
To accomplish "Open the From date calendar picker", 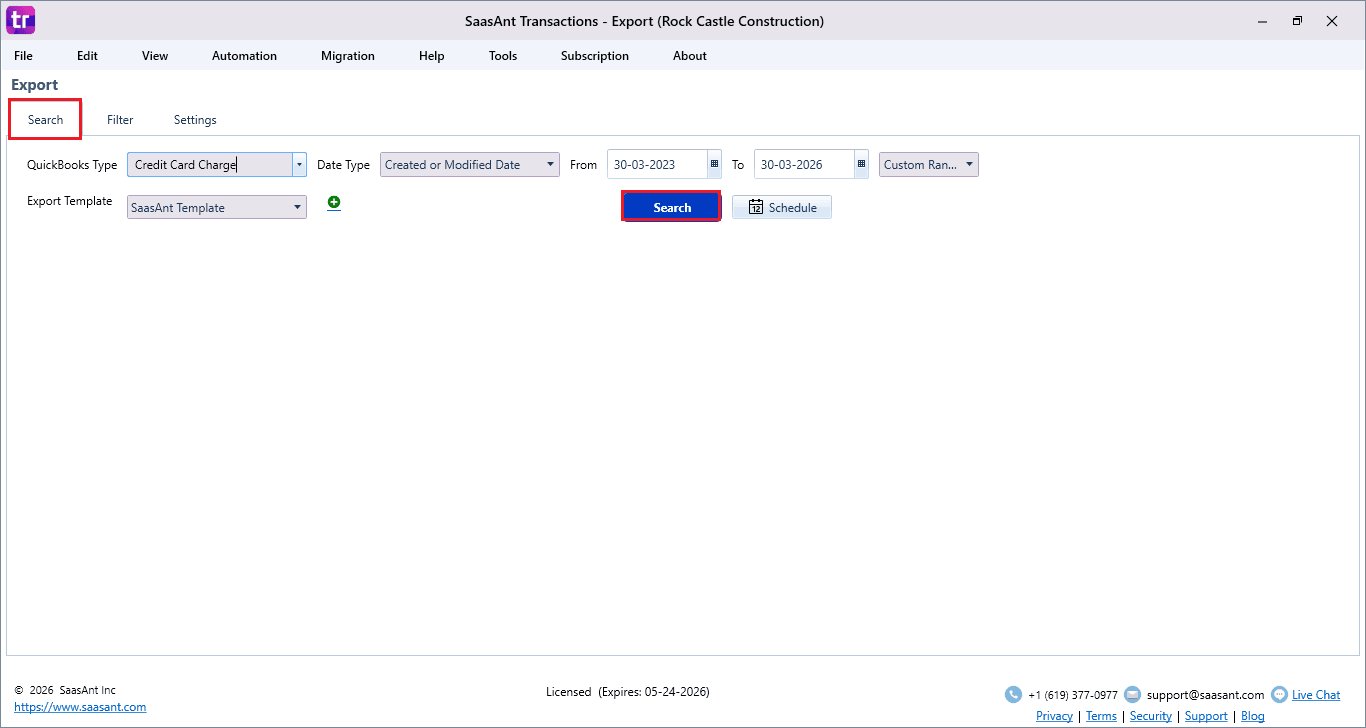I will (x=714, y=165).
